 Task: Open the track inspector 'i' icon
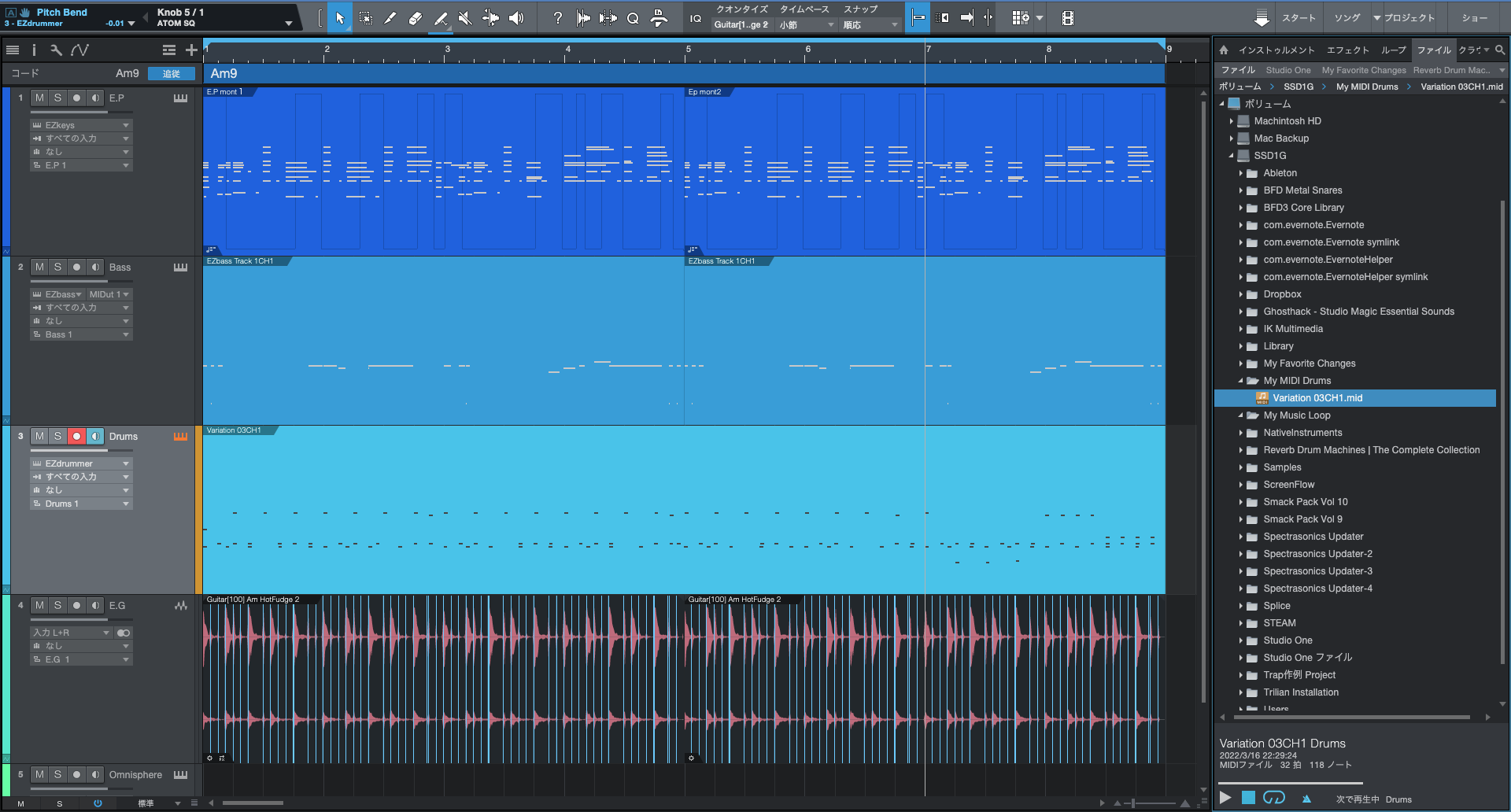34,50
